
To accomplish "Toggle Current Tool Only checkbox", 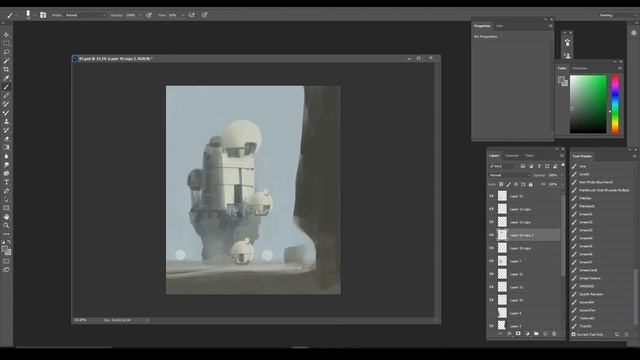I will point(573,334).
